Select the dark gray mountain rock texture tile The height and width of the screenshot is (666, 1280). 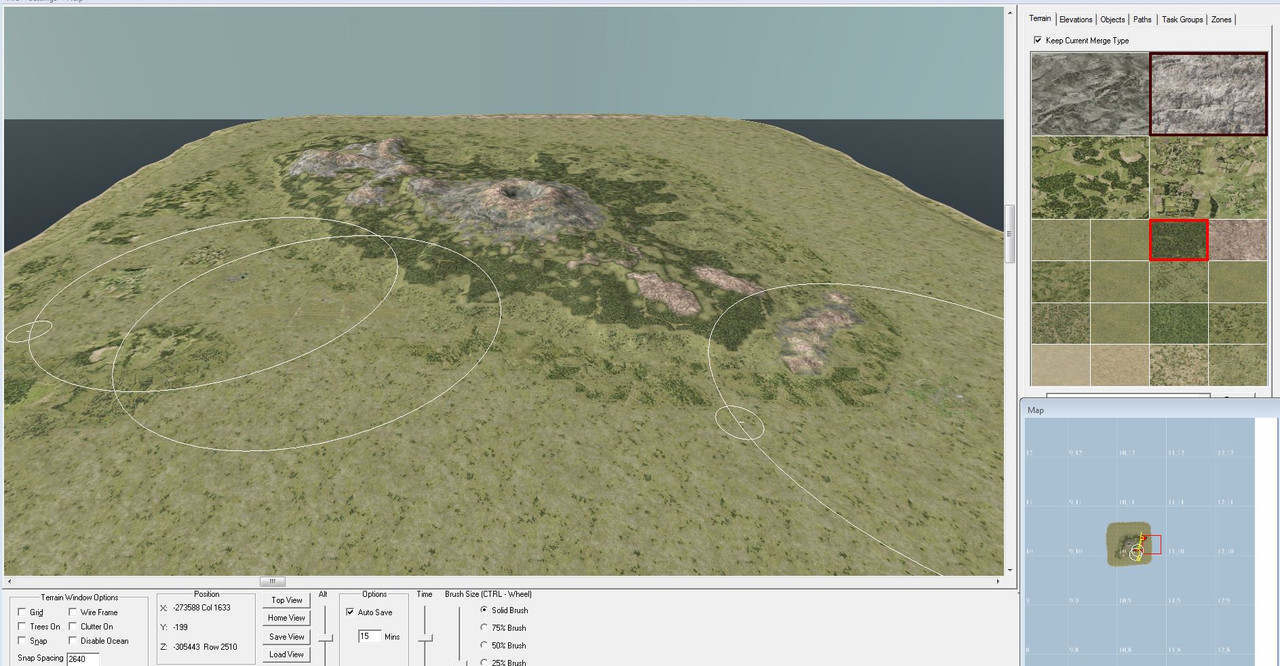pos(1090,93)
